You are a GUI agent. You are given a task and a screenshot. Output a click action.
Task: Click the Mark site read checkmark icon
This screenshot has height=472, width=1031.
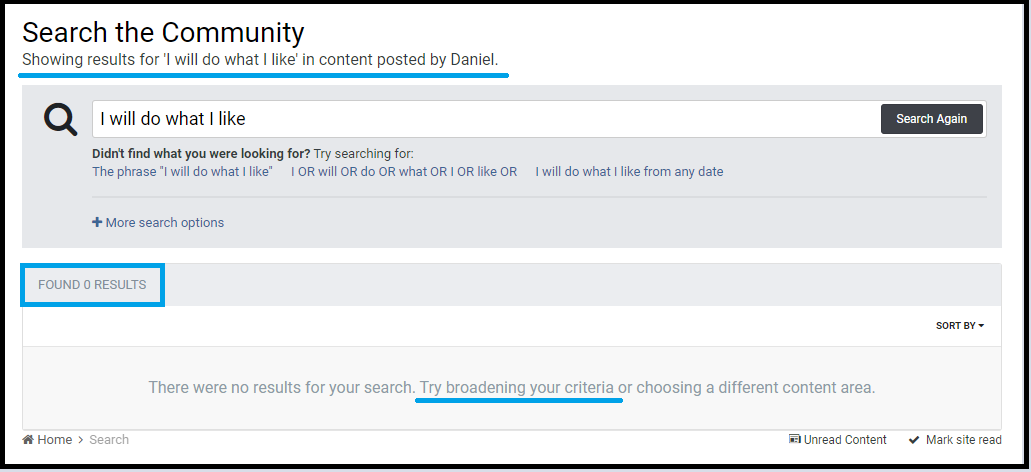[x=914, y=440]
